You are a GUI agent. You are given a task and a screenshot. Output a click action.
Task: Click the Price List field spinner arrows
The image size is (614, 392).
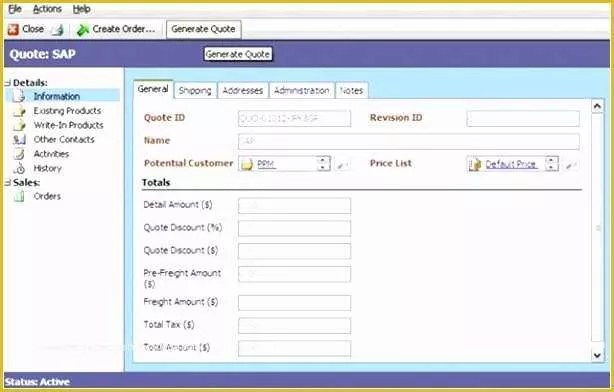[x=551, y=164]
